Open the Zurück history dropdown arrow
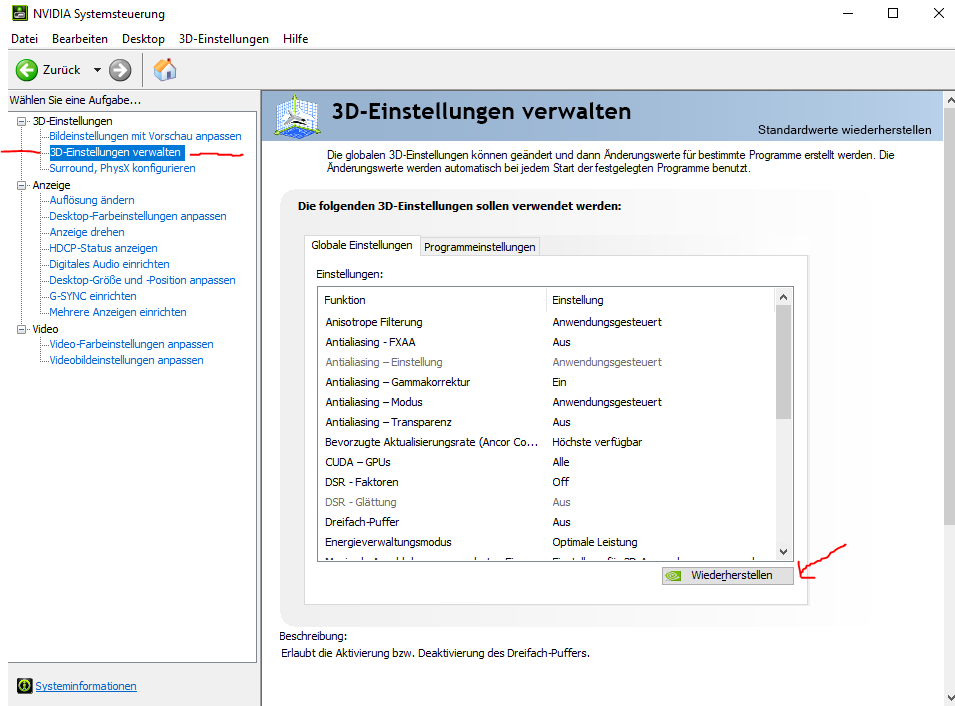 [x=97, y=70]
